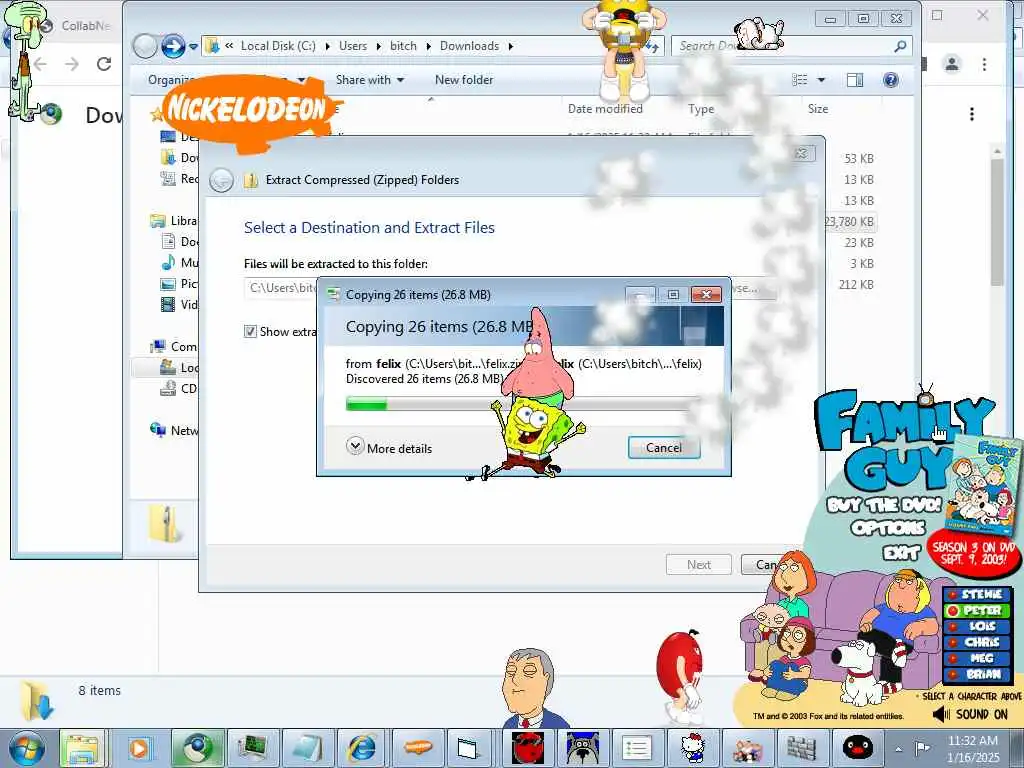Click the browser window's vertical scrollbar
This screenshot has height=768, width=1024.
pos(996,222)
